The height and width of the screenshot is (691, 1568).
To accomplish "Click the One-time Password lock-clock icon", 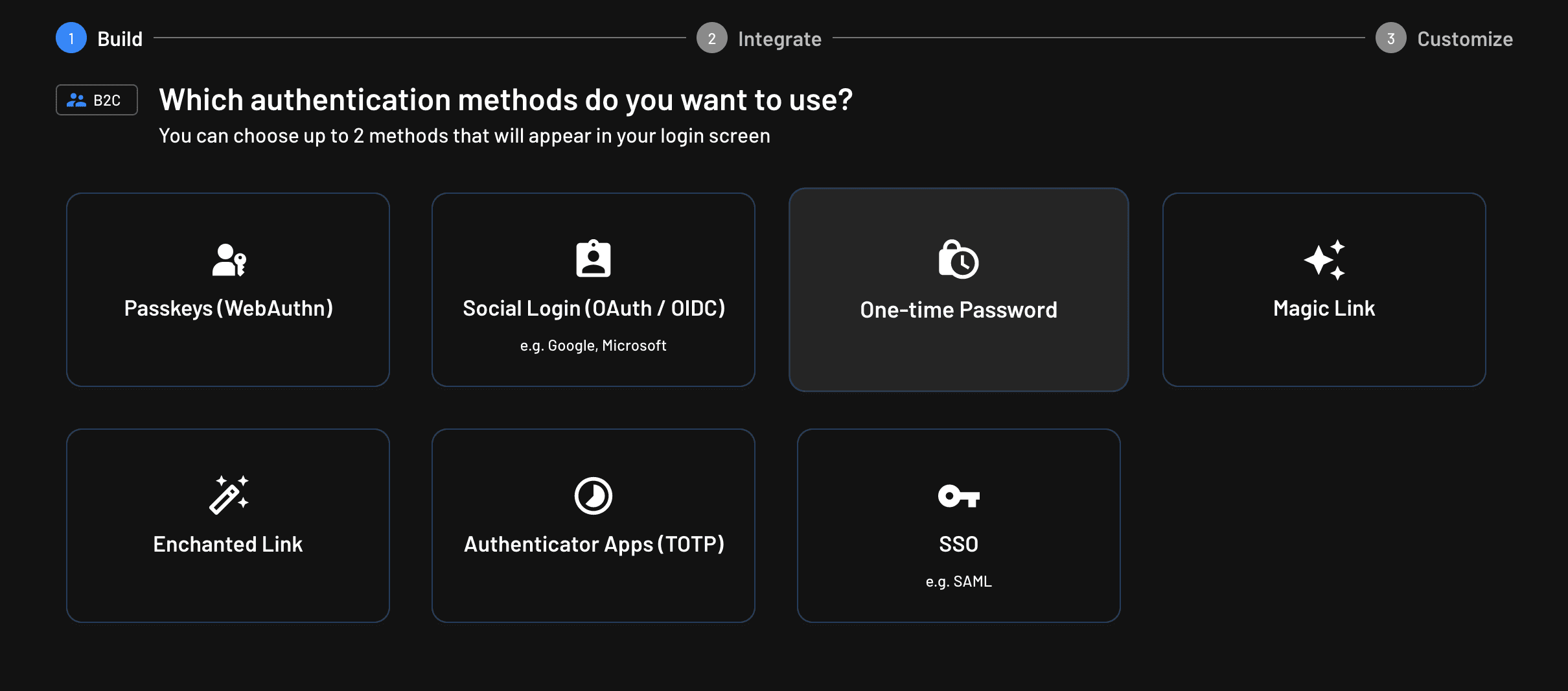I will click(958, 259).
